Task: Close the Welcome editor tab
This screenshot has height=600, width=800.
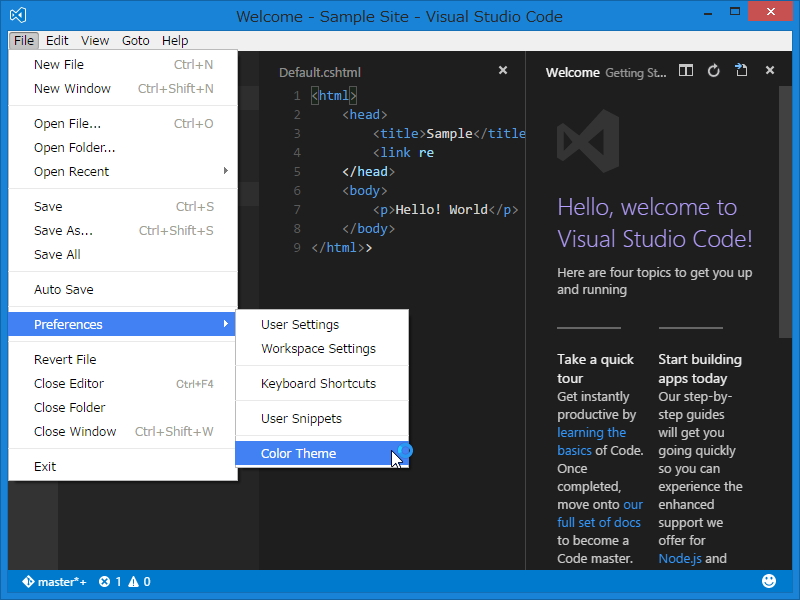Action: [769, 71]
